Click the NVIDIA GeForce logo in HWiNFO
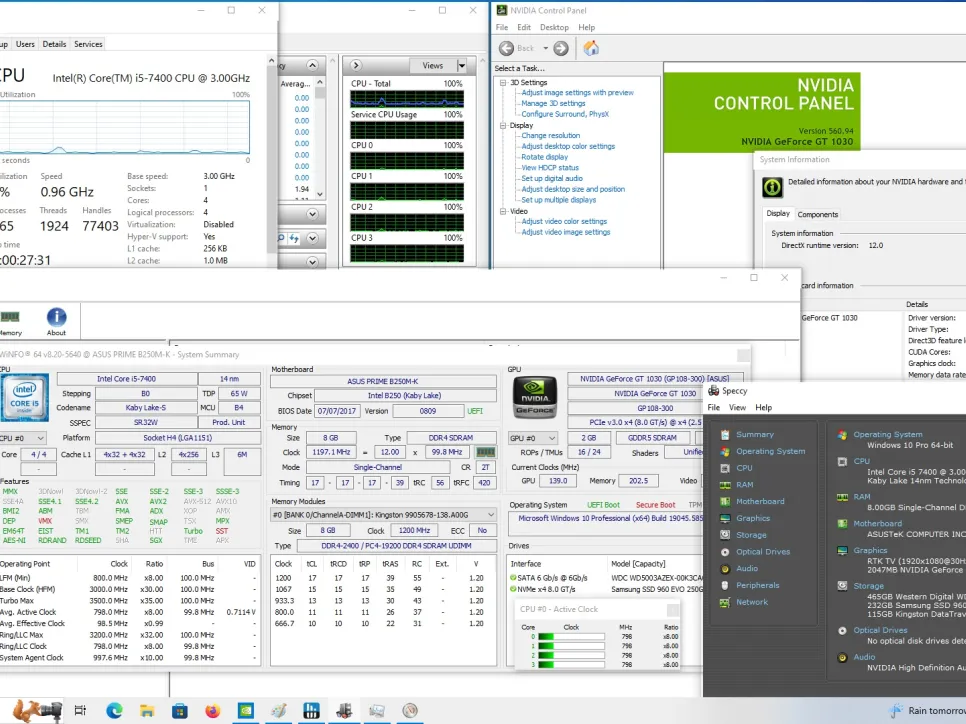Viewport: 966px width, 724px height. pyautogui.click(x=535, y=397)
